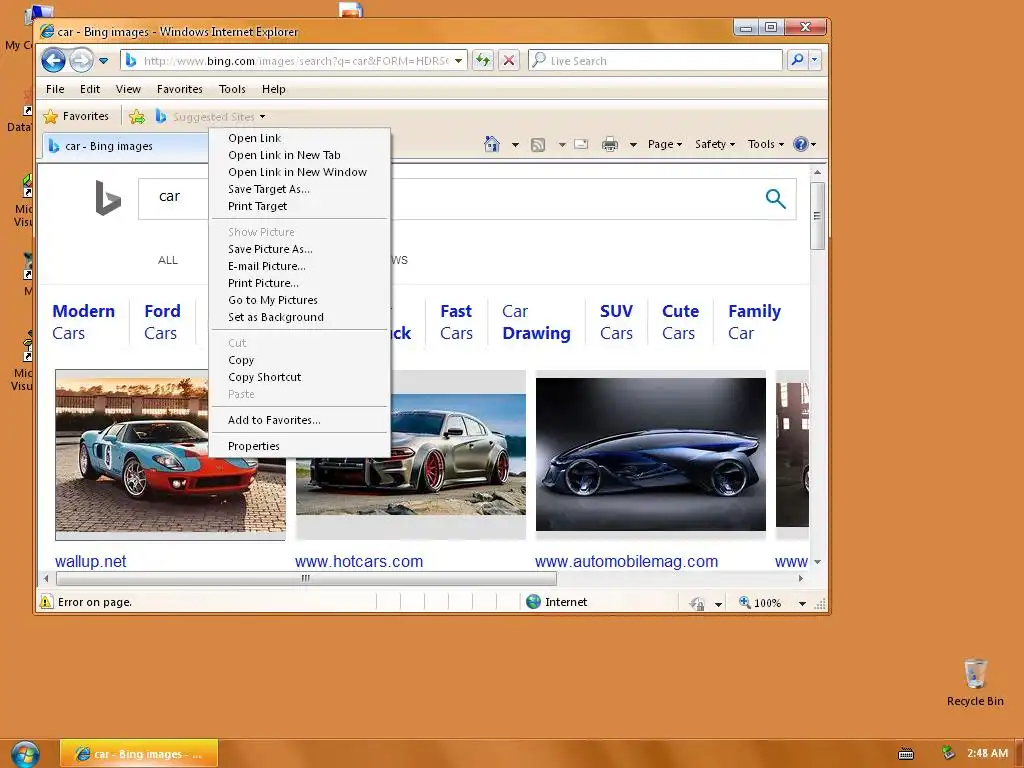
Task: Open the Help menu
Action: pos(274,89)
